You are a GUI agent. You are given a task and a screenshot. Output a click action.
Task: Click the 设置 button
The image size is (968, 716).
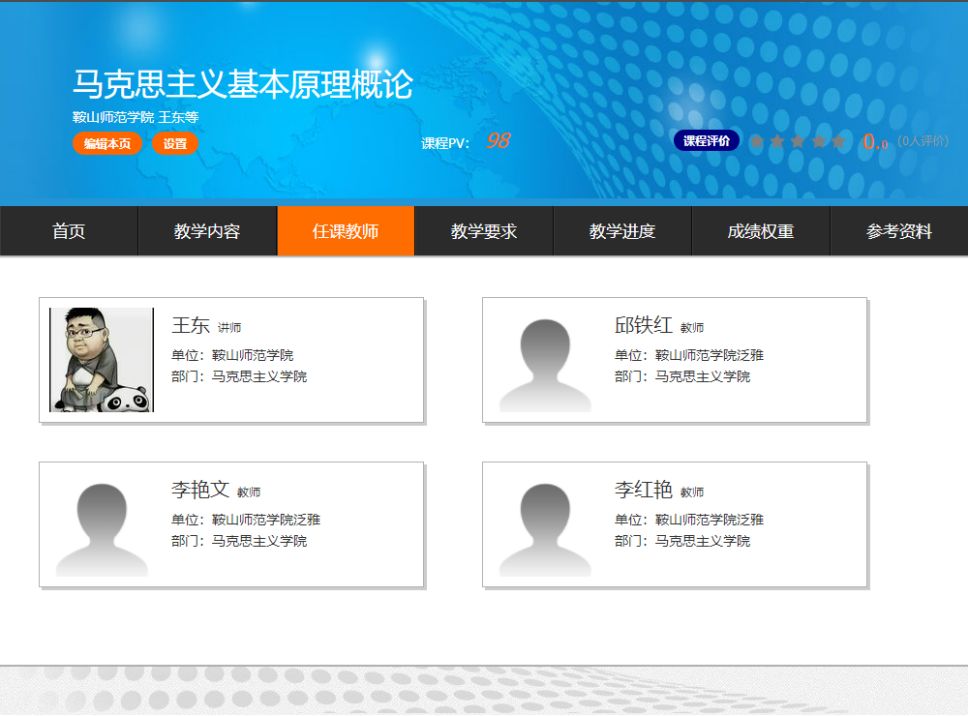click(175, 144)
